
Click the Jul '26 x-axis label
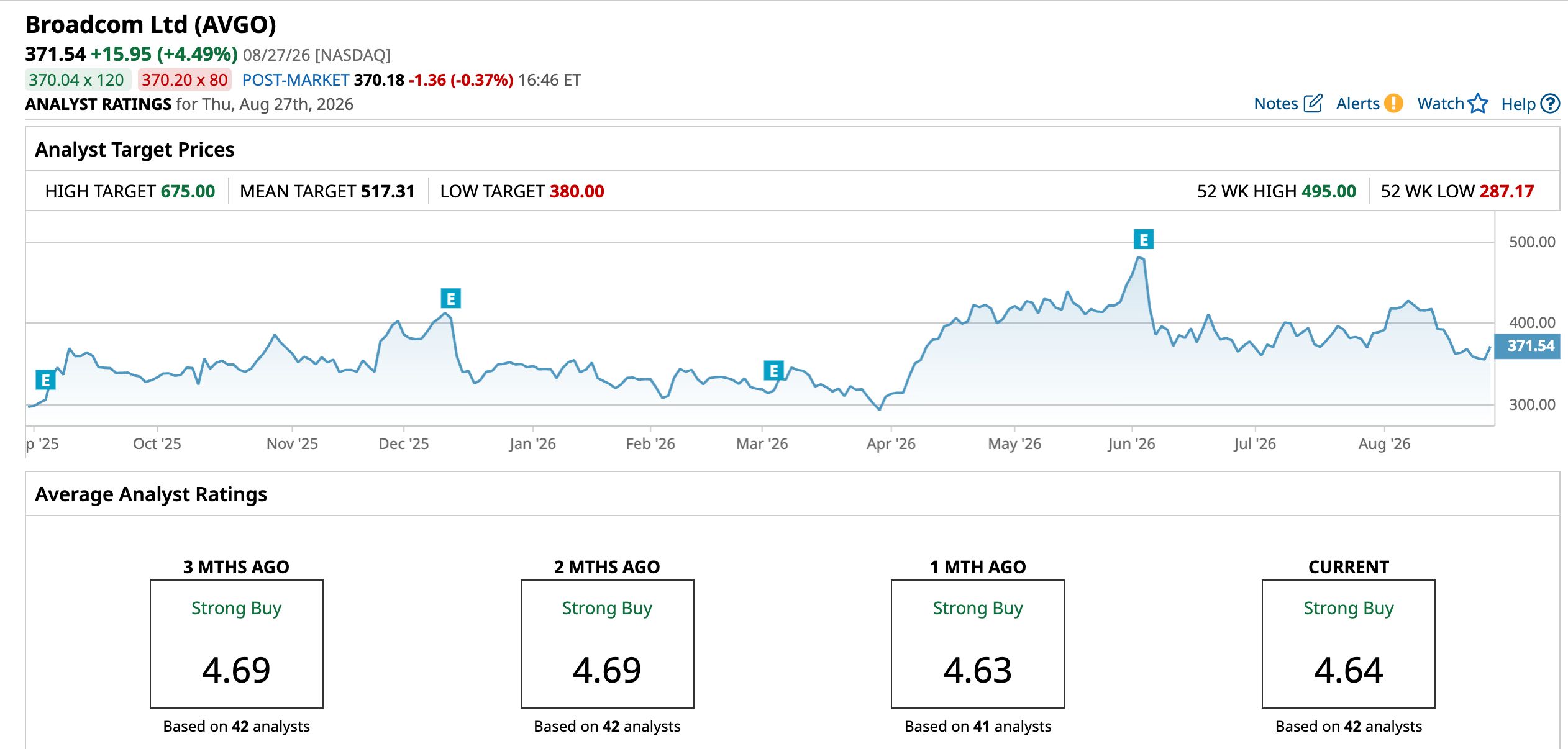click(x=1255, y=444)
